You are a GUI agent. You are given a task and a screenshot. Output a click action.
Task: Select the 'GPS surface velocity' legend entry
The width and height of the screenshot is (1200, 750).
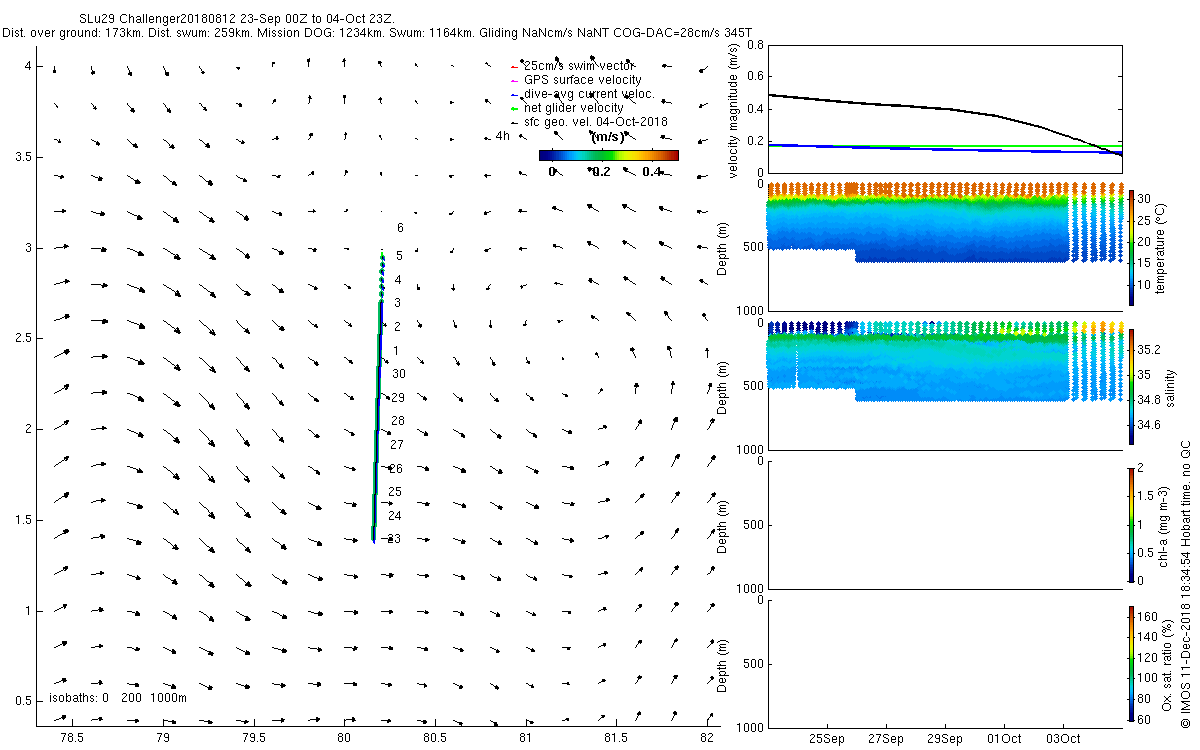point(583,80)
